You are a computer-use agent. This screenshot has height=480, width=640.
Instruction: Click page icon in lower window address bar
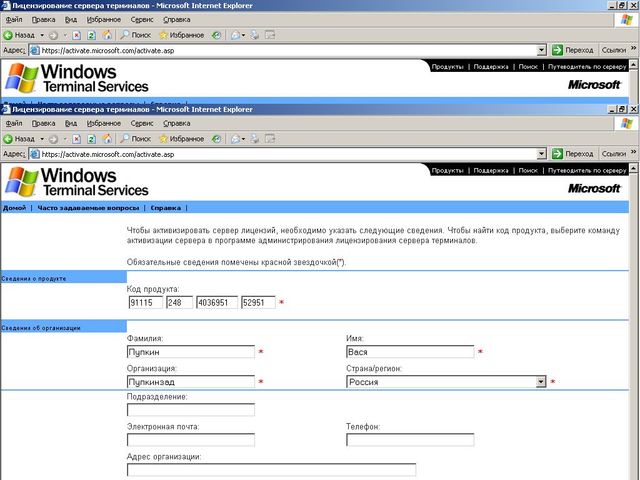pos(35,154)
